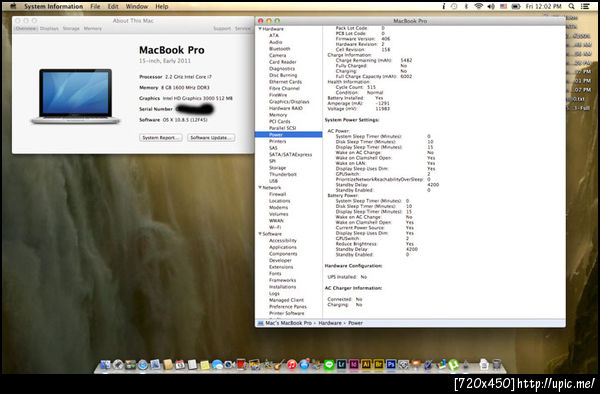The width and height of the screenshot is (600, 394).
Task: Select Thunderbolt in the sidebar
Action: pos(283,174)
